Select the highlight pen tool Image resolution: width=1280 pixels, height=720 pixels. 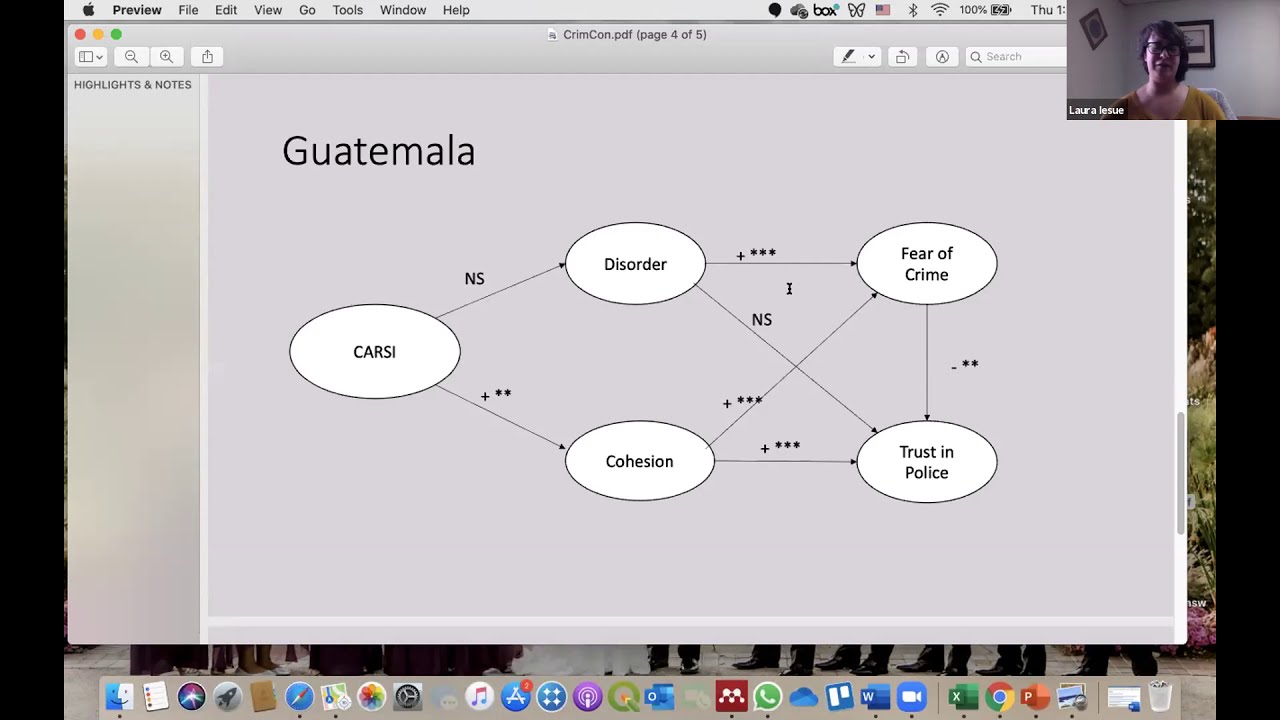pos(848,57)
